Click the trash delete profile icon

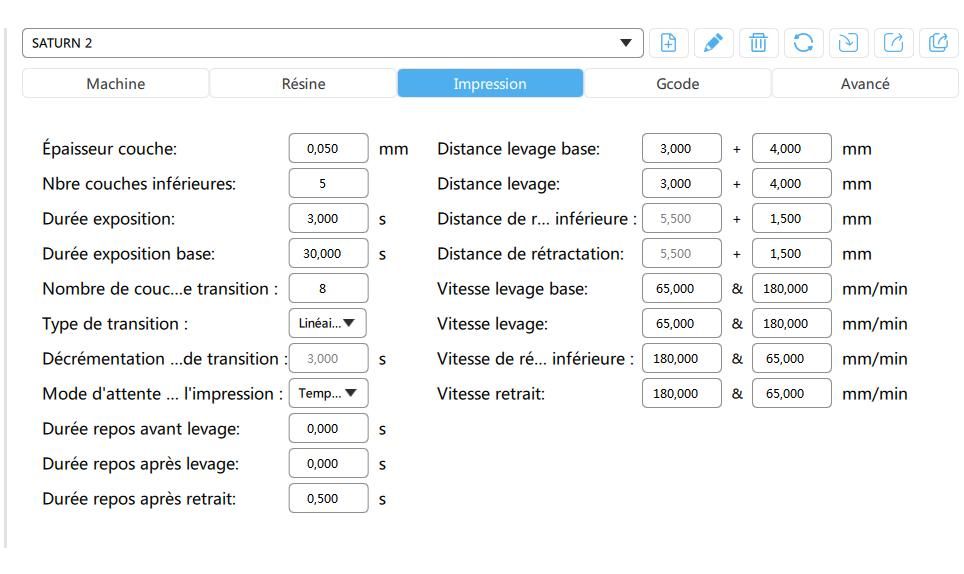758,43
